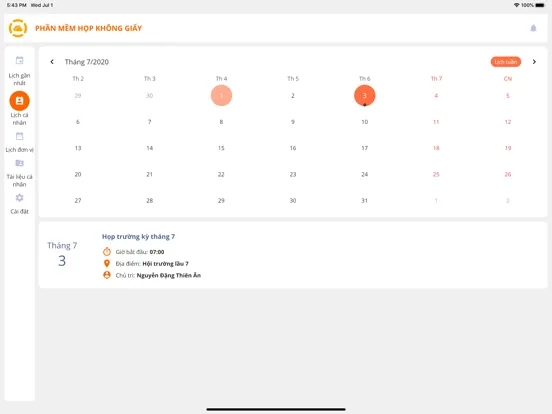Tap date 24 in calendar
The height and width of the screenshot is (414, 552).
pyautogui.click(x=364, y=174)
